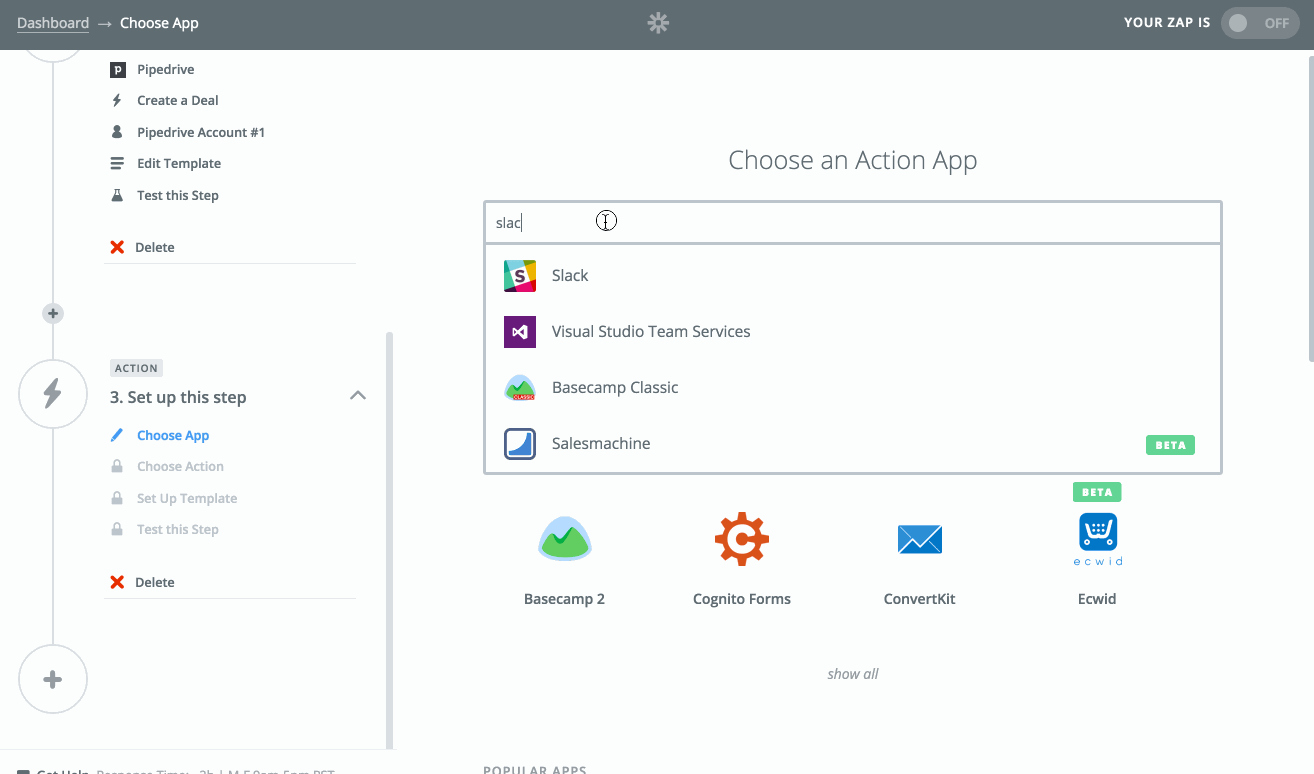Click the lightning bolt beside Create a Deal
The width and height of the screenshot is (1314, 774).
[x=117, y=100]
